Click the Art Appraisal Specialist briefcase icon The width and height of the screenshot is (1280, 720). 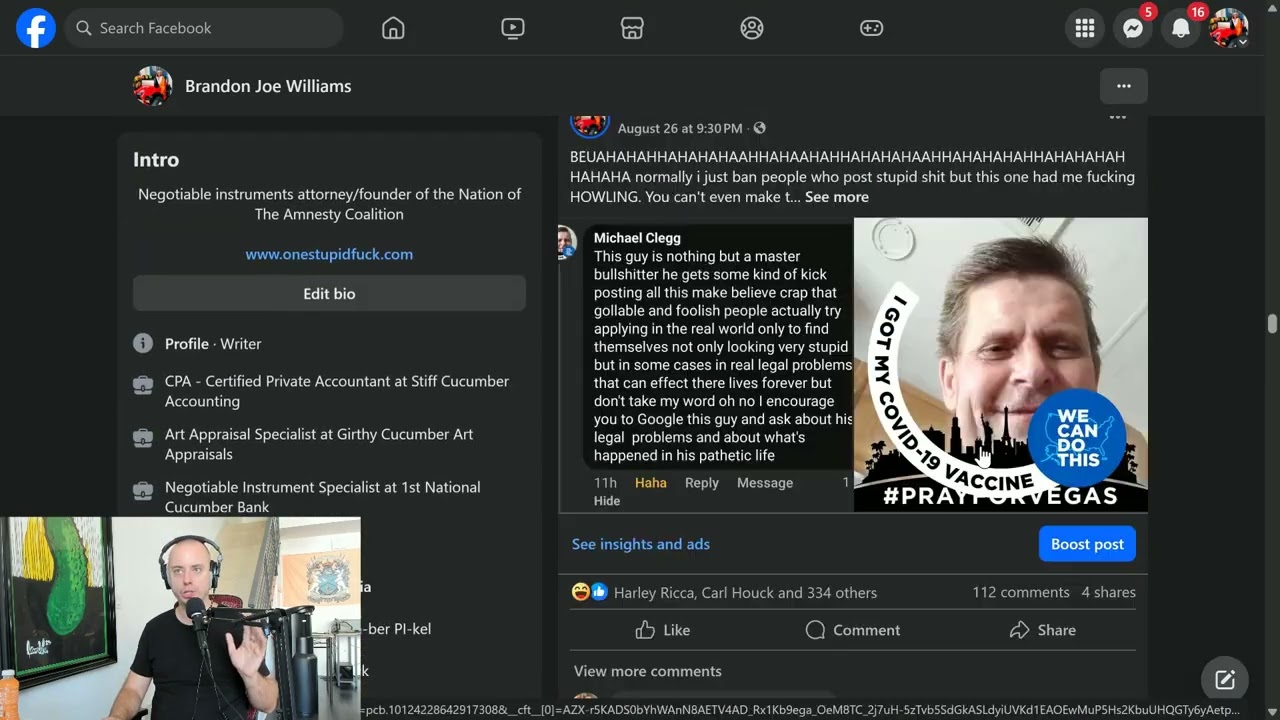click(143, 438)
